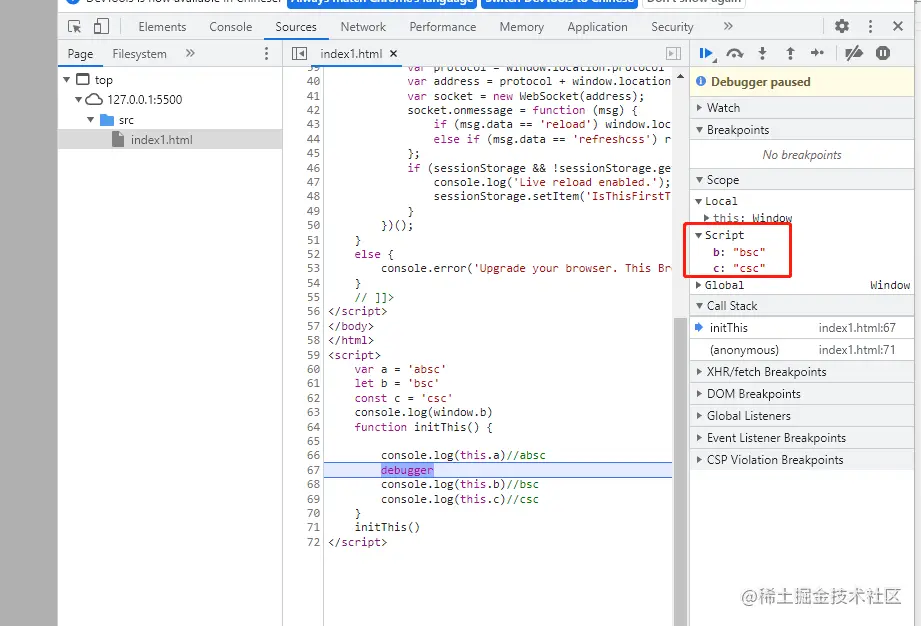Collapse the Local scope
921x626 pixels.
698,201
